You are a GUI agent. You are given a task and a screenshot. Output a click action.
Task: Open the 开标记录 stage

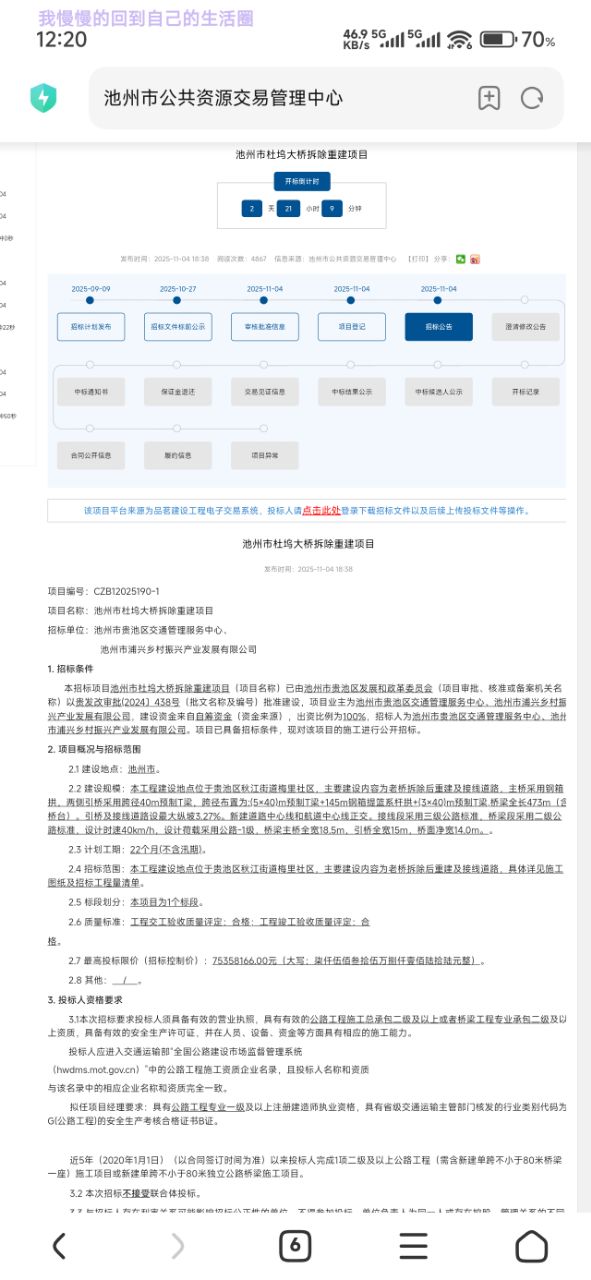click(x=525, y=392)
